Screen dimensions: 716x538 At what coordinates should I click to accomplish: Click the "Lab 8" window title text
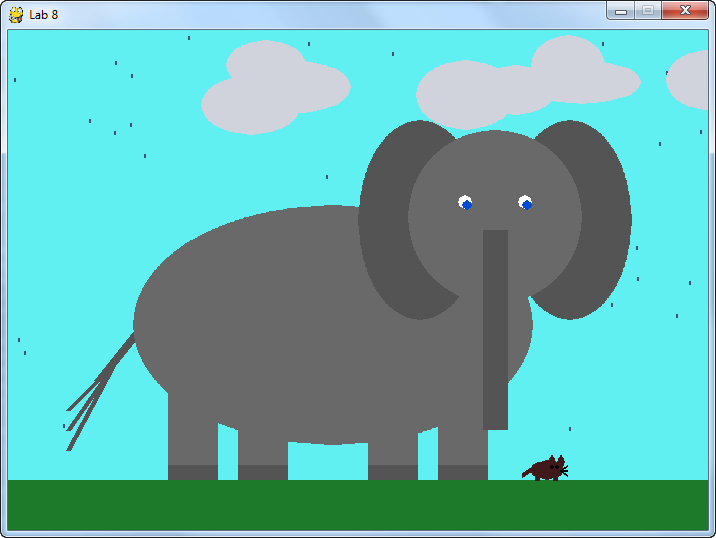pyautogui.click(x=44, y=15)
